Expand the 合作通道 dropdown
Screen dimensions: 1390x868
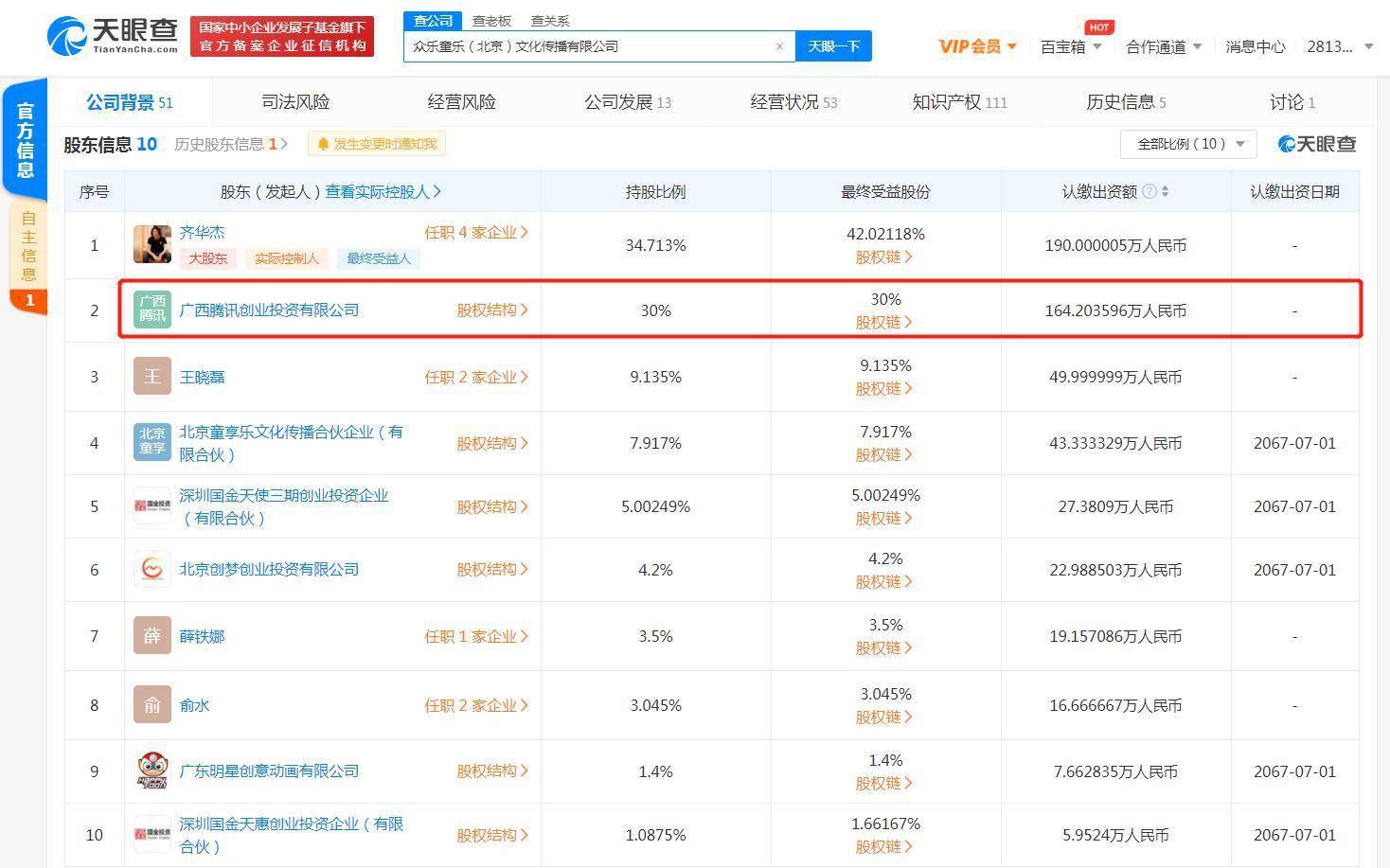click(1163, 46)
